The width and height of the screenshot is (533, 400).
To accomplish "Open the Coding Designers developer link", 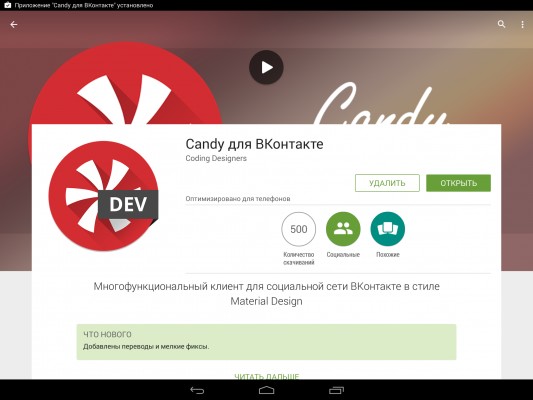I will pyautogui.click(x=216, y=158).
